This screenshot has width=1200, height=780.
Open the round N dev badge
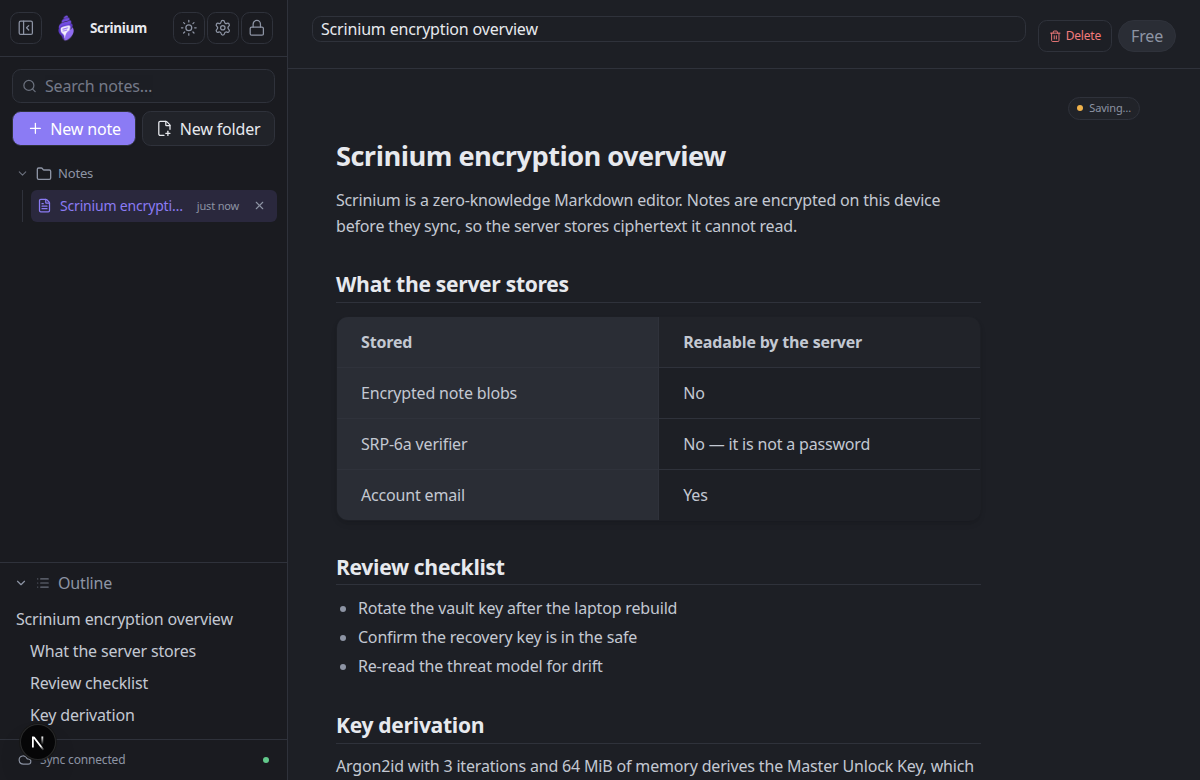(38, 742)
